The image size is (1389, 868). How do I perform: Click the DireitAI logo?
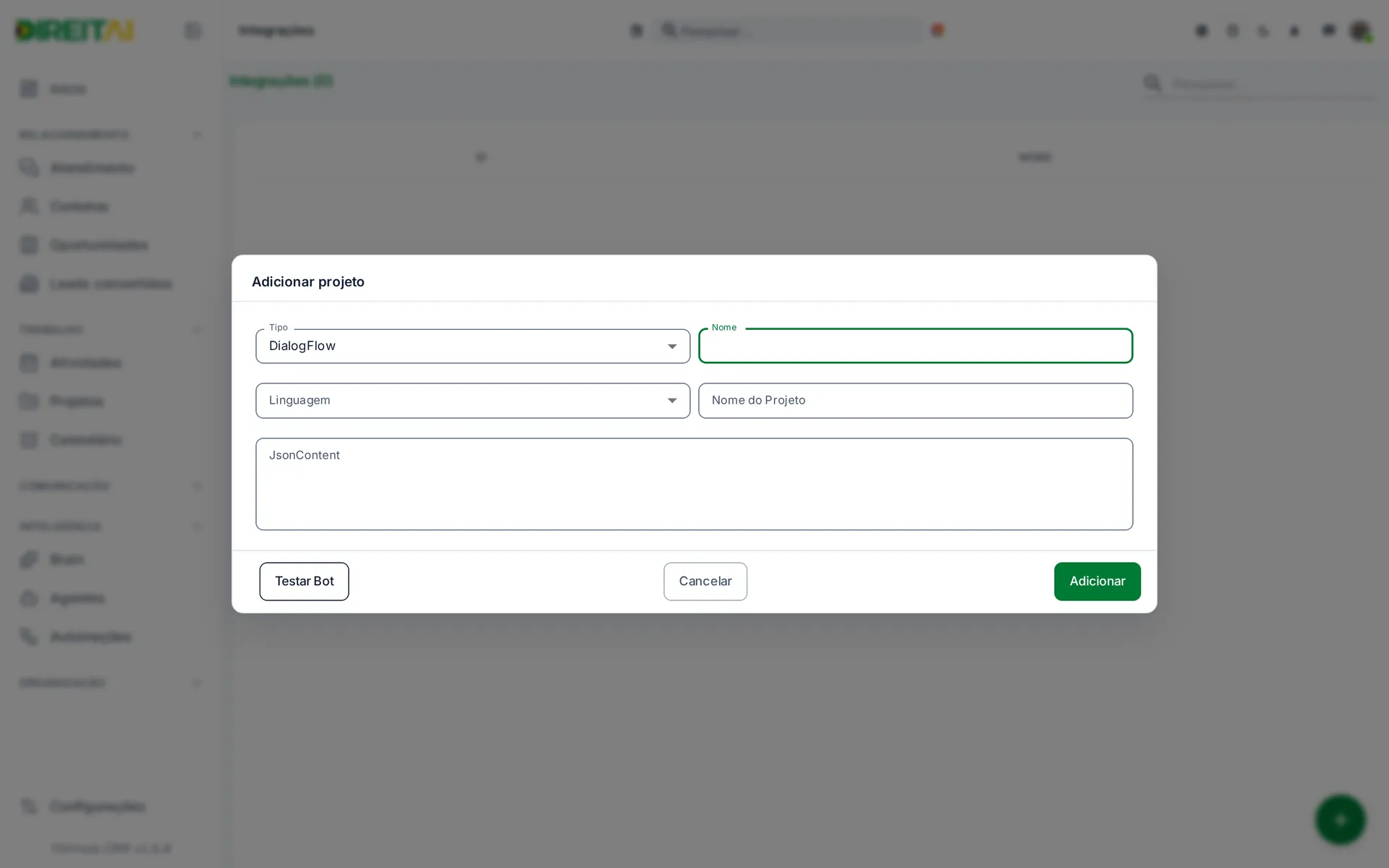[75, 31]
